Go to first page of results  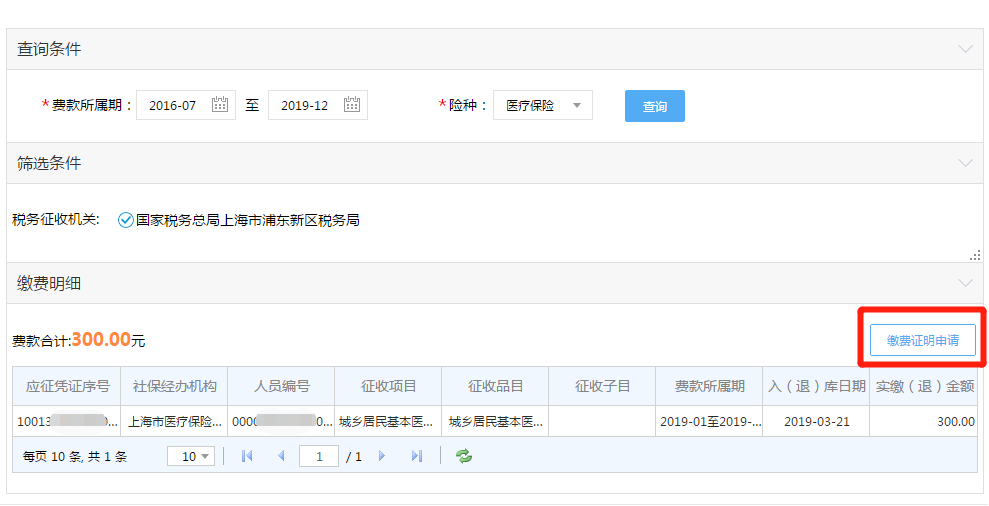tap(247, 456)
